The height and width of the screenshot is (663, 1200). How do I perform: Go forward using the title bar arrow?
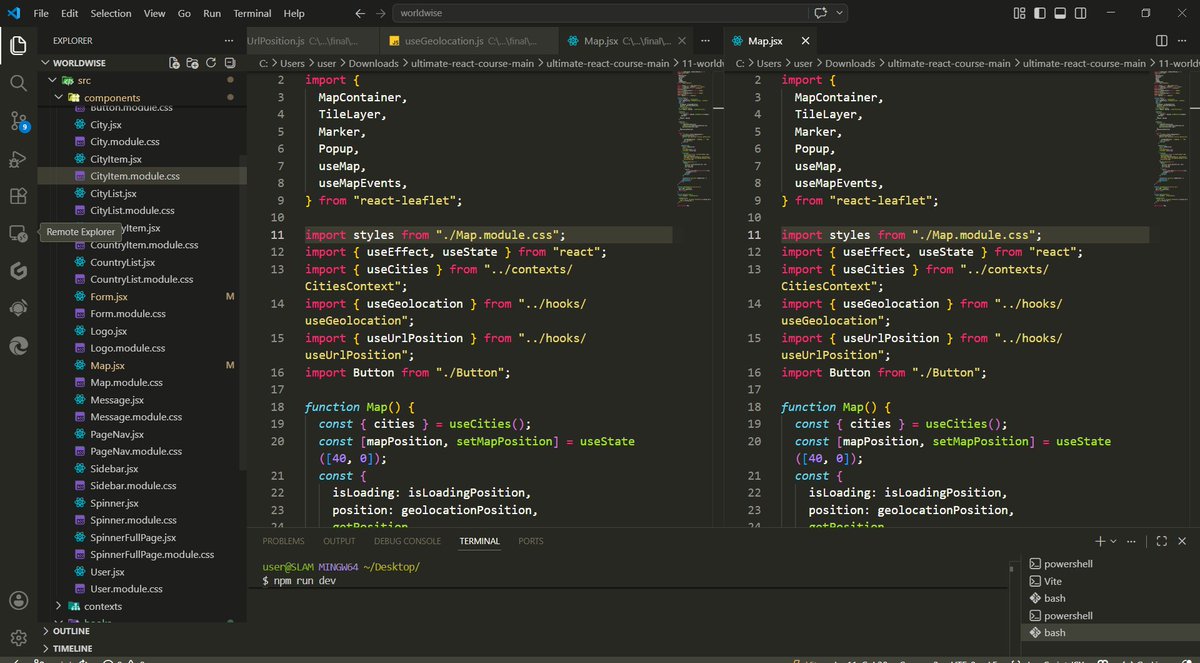pos(381,13)
